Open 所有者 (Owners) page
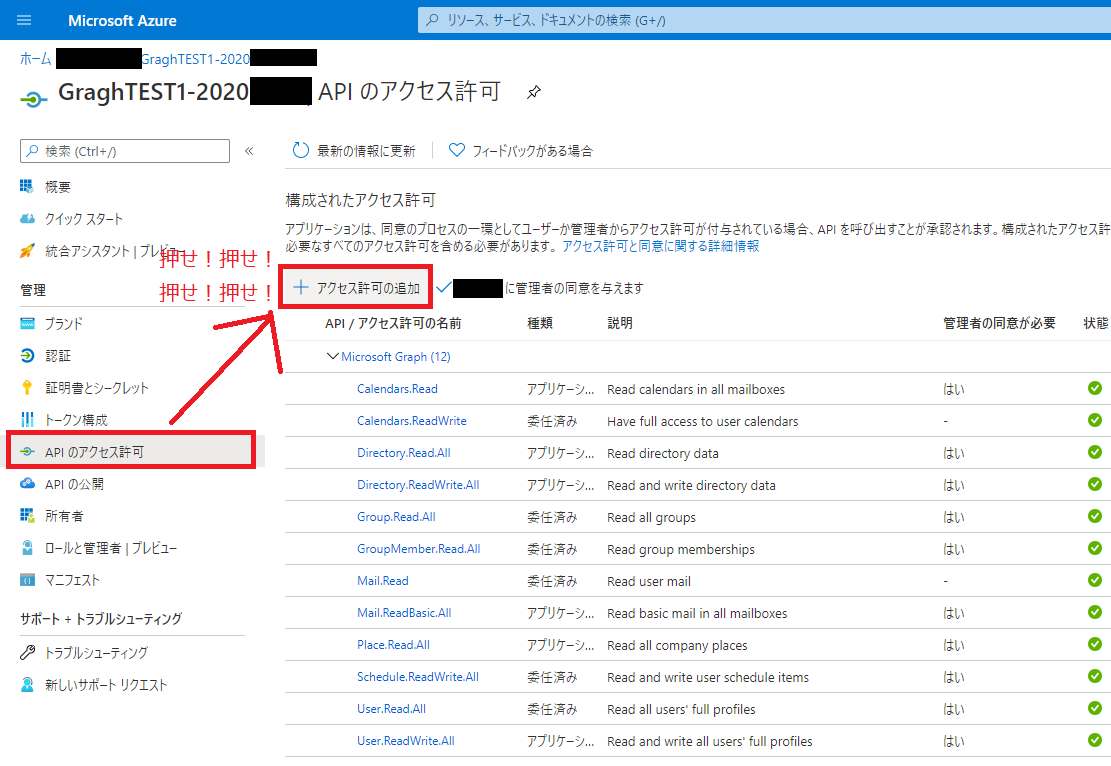The image size is (1111, 766). (58, 514)
